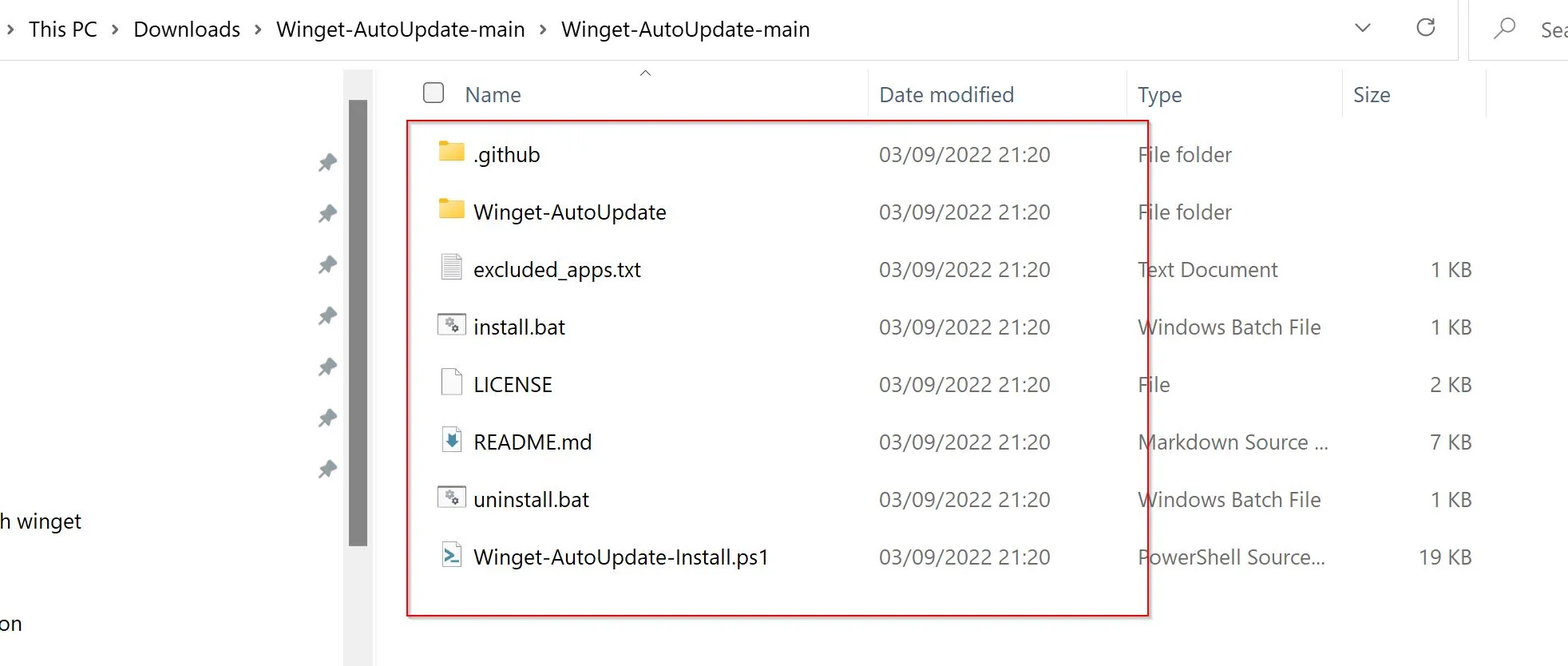Select the excluded_apps.txt file name
1568x666 pixels.
[x=557, y=270]
